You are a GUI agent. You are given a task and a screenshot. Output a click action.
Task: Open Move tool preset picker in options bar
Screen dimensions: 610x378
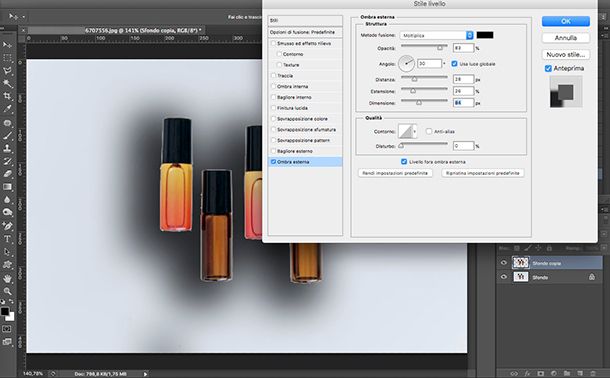24,17
